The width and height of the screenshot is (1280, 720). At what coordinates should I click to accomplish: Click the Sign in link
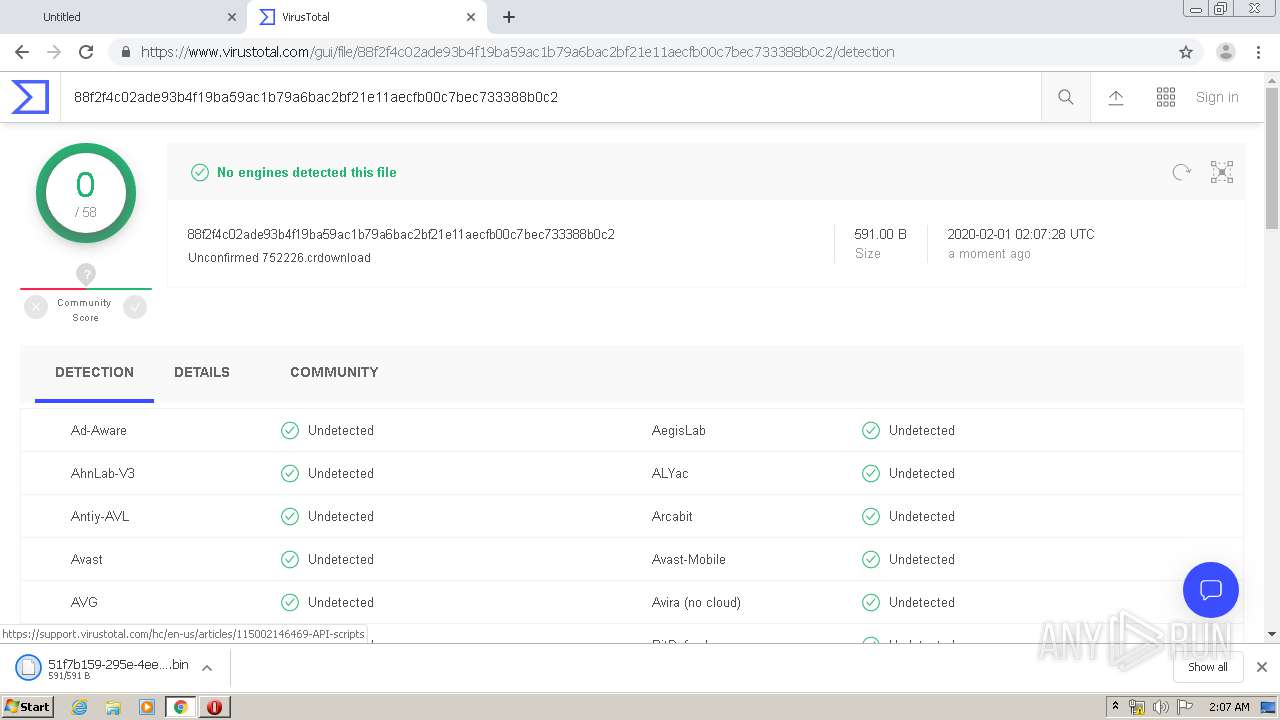click(x=1217, y=97)
